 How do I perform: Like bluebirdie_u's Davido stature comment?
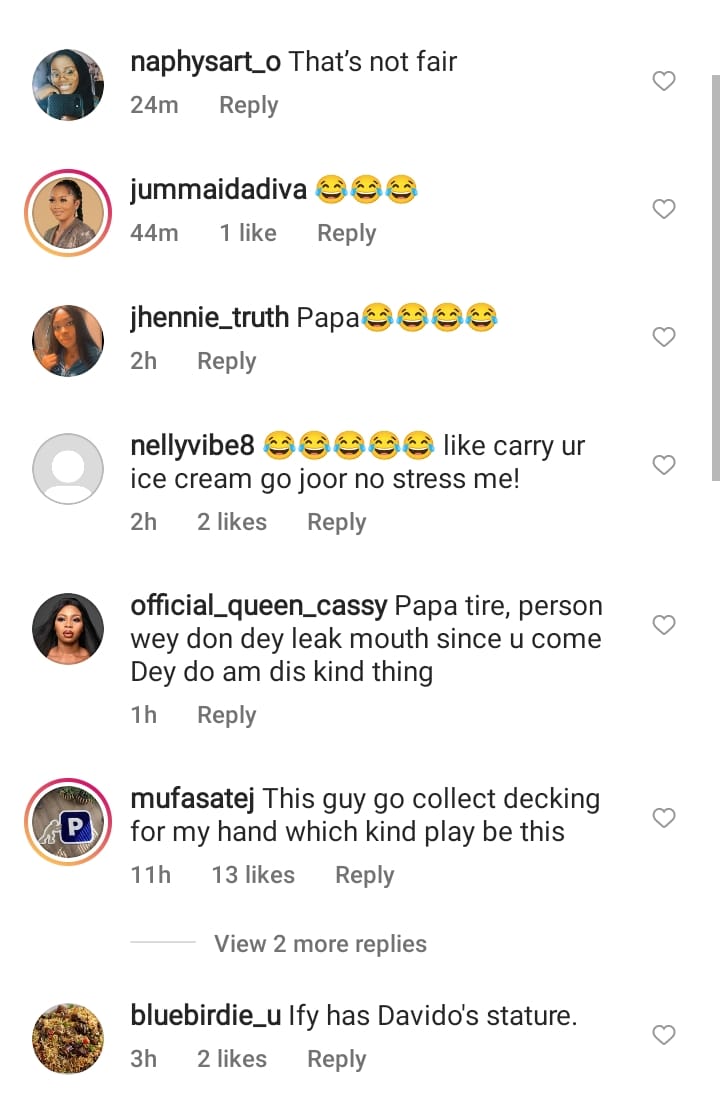[x=664, y=1035]
